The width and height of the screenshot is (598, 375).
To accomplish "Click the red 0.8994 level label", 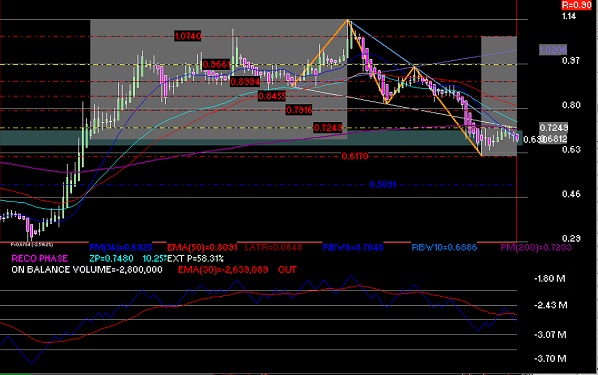I will 245,82.
